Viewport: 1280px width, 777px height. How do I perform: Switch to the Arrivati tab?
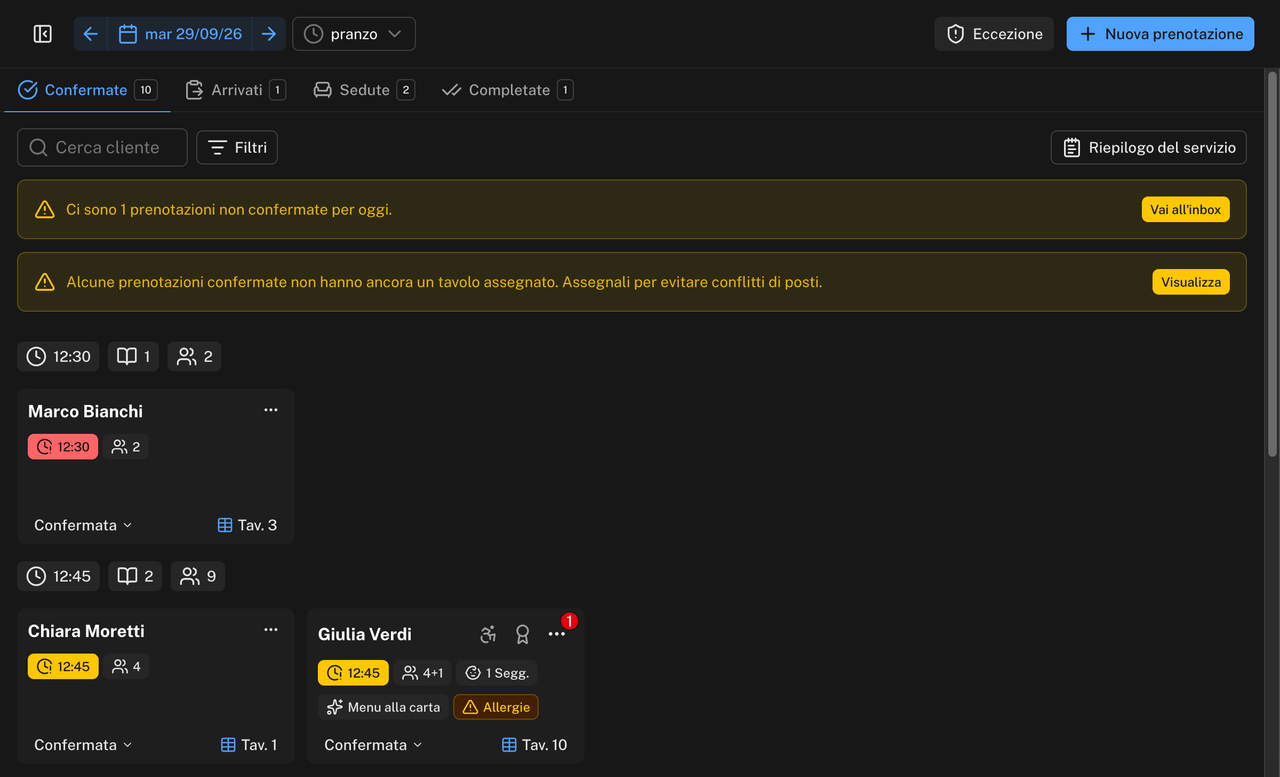coord(236,90)
